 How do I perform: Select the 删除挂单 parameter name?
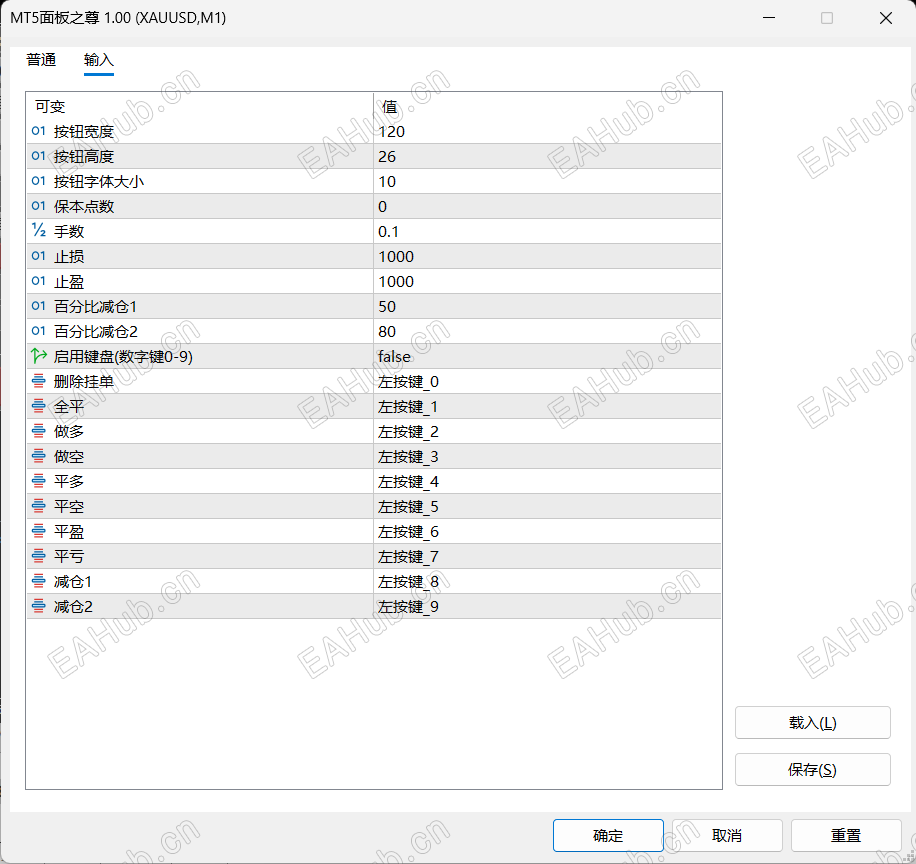84,381
